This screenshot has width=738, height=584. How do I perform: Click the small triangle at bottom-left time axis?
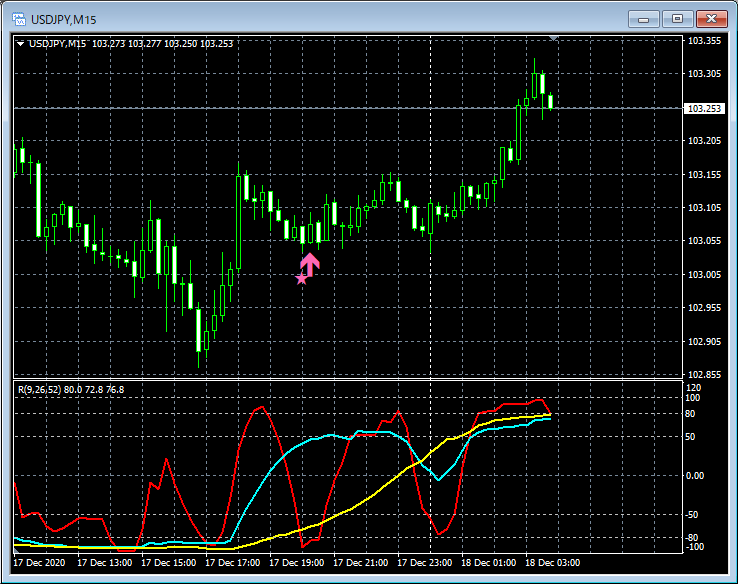15,551
